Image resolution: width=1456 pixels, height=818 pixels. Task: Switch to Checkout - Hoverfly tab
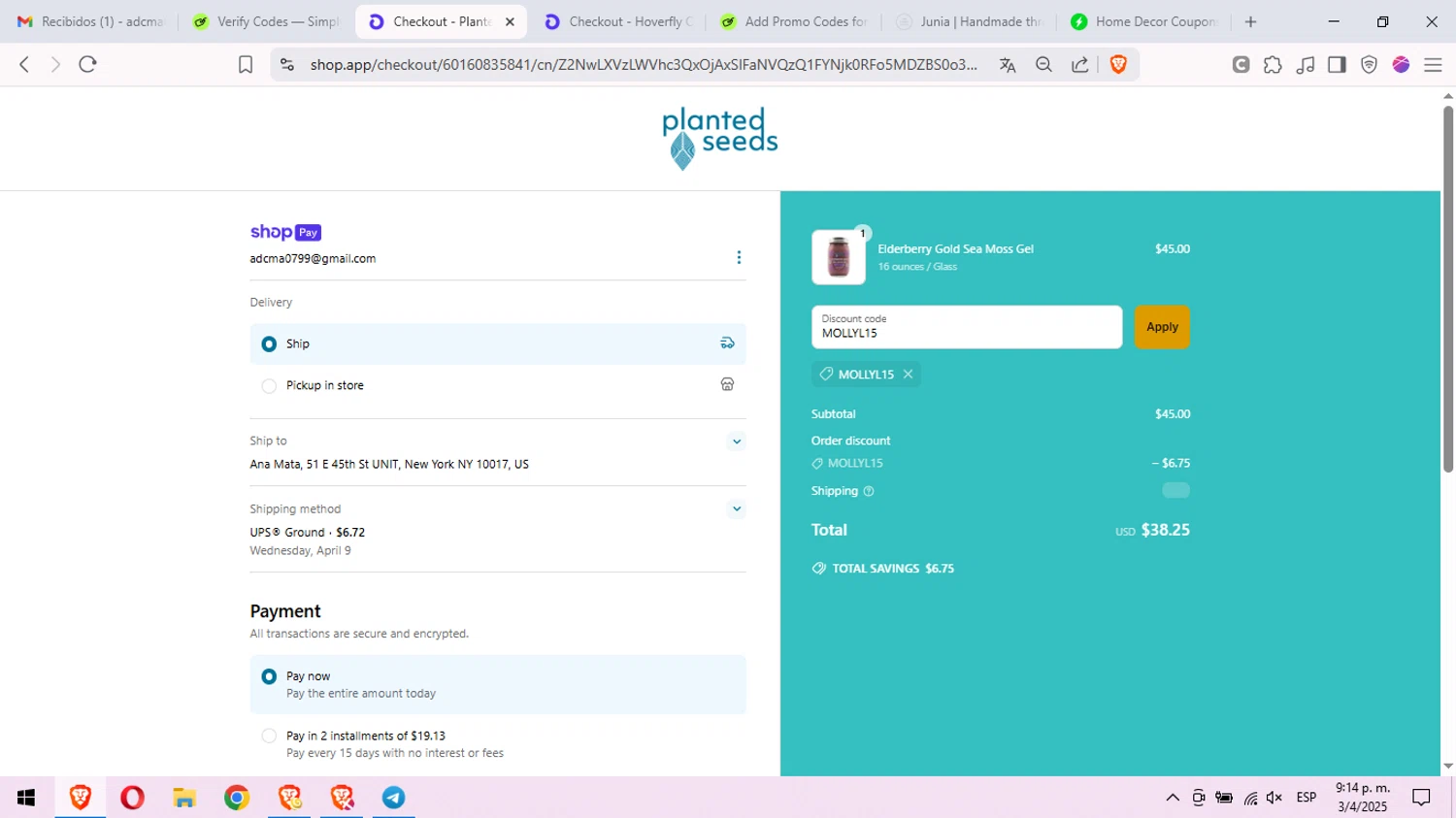pyautogui.click(x=619, y=21)
